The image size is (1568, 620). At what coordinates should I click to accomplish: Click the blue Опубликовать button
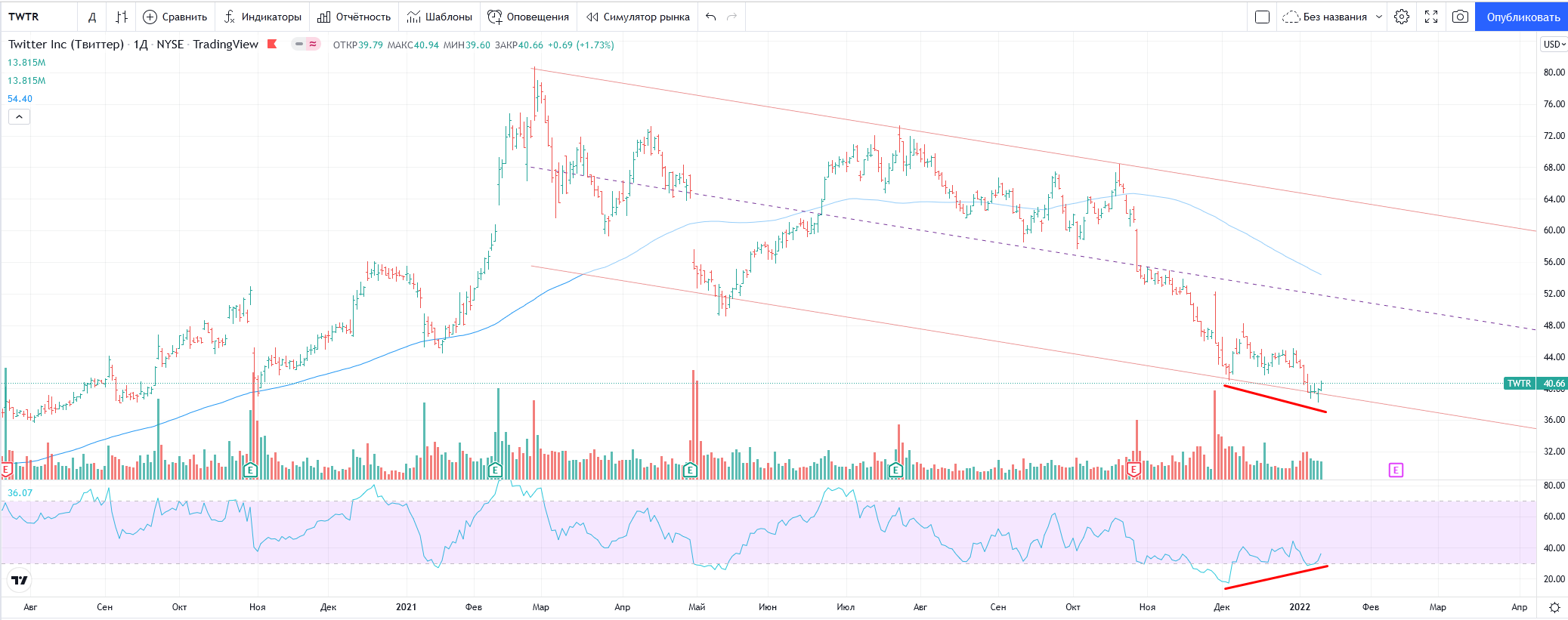pos(1523,17)
